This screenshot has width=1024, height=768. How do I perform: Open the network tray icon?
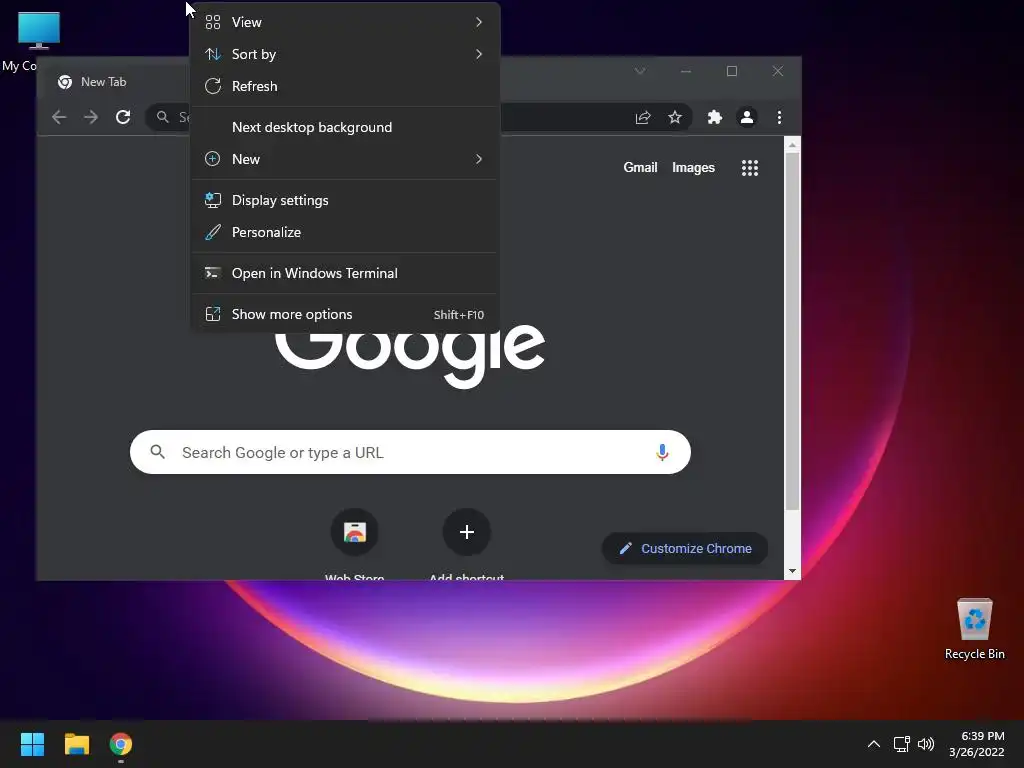click(x=902, y=744)
